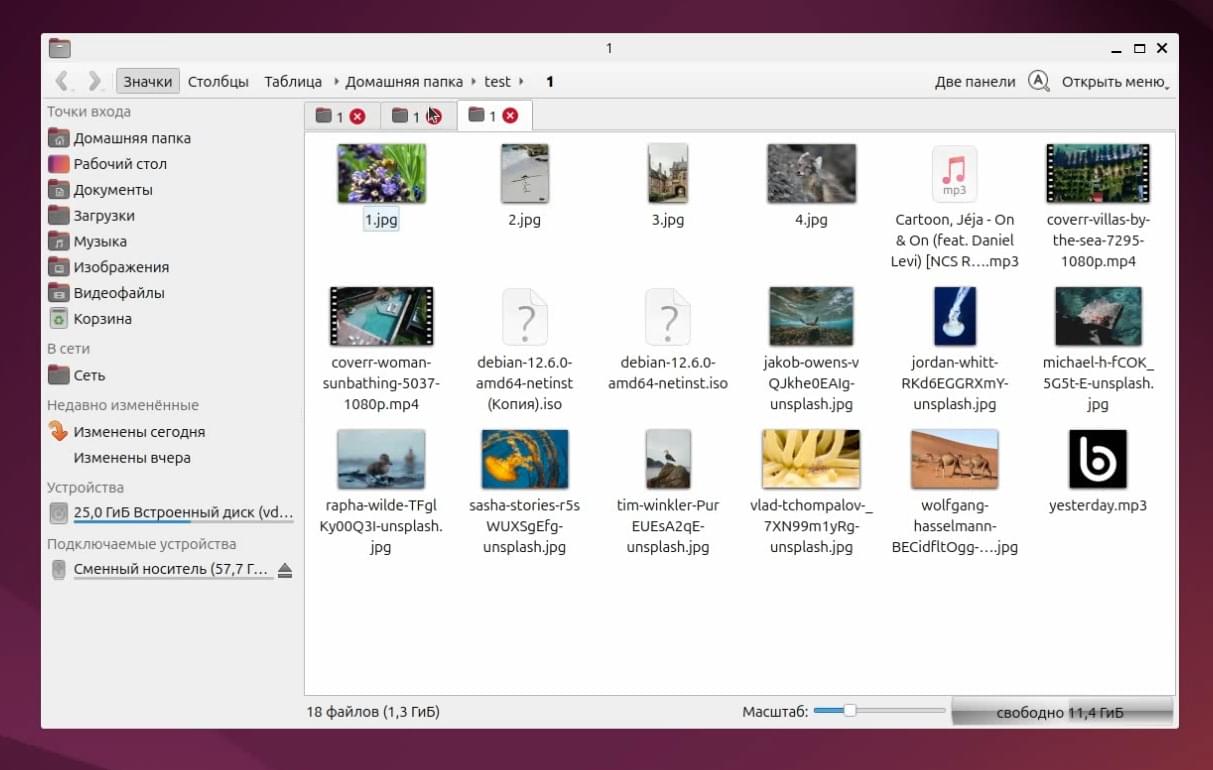Click the свободно 11,4 ГиБ free space bar
This screenshot has height=770, width=1213.
click(1061, 712)
